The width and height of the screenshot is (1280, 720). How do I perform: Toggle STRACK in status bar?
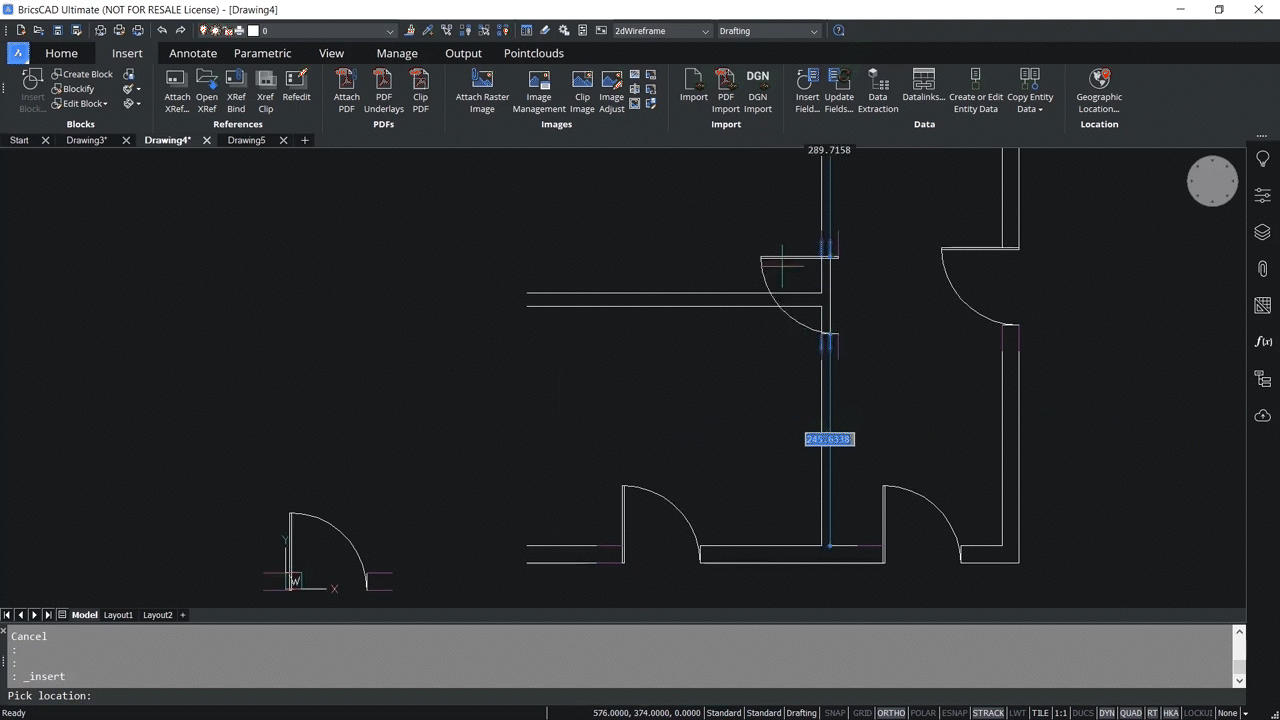[x=988, y=713]
